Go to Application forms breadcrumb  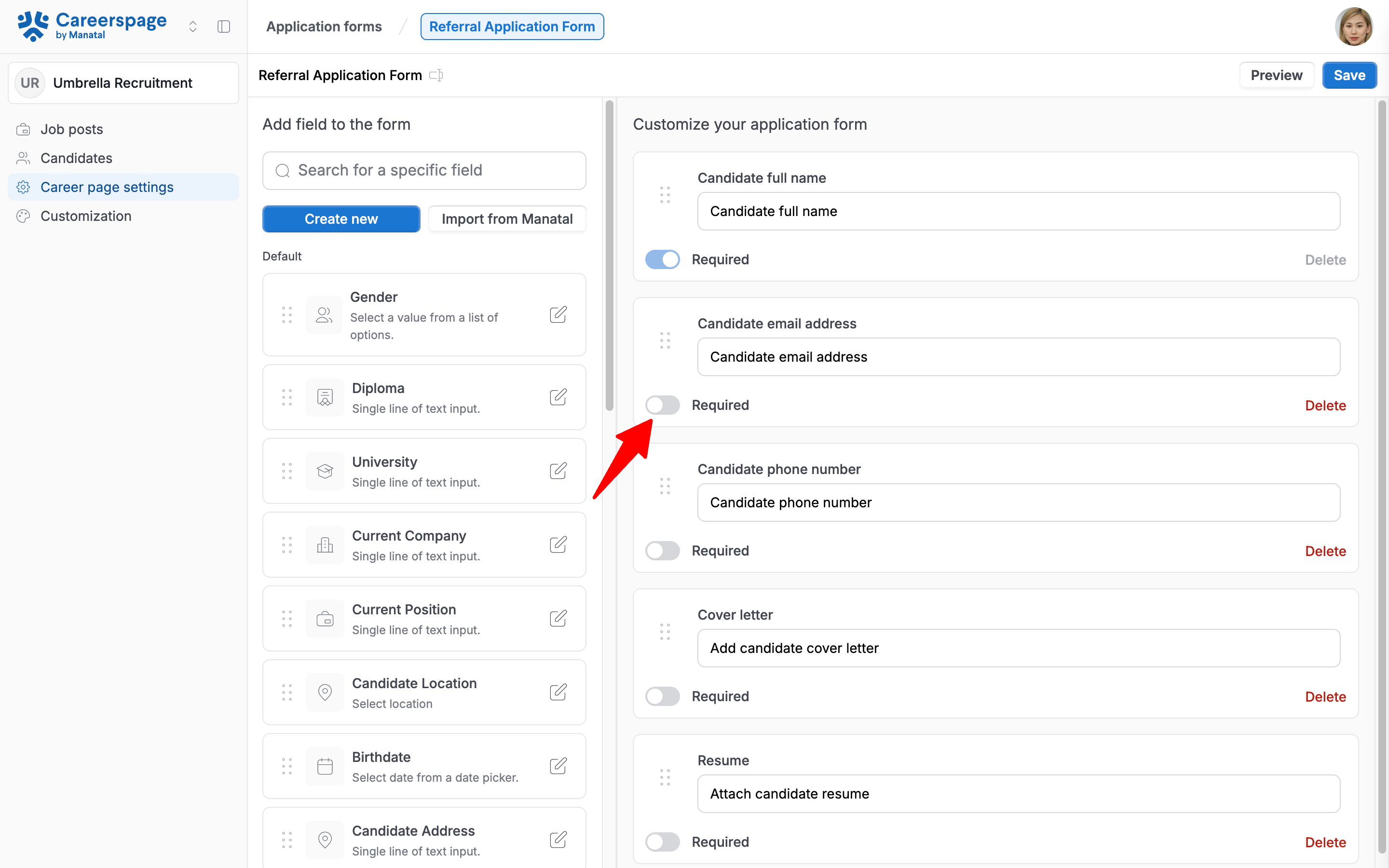click(x=324, y=27)
